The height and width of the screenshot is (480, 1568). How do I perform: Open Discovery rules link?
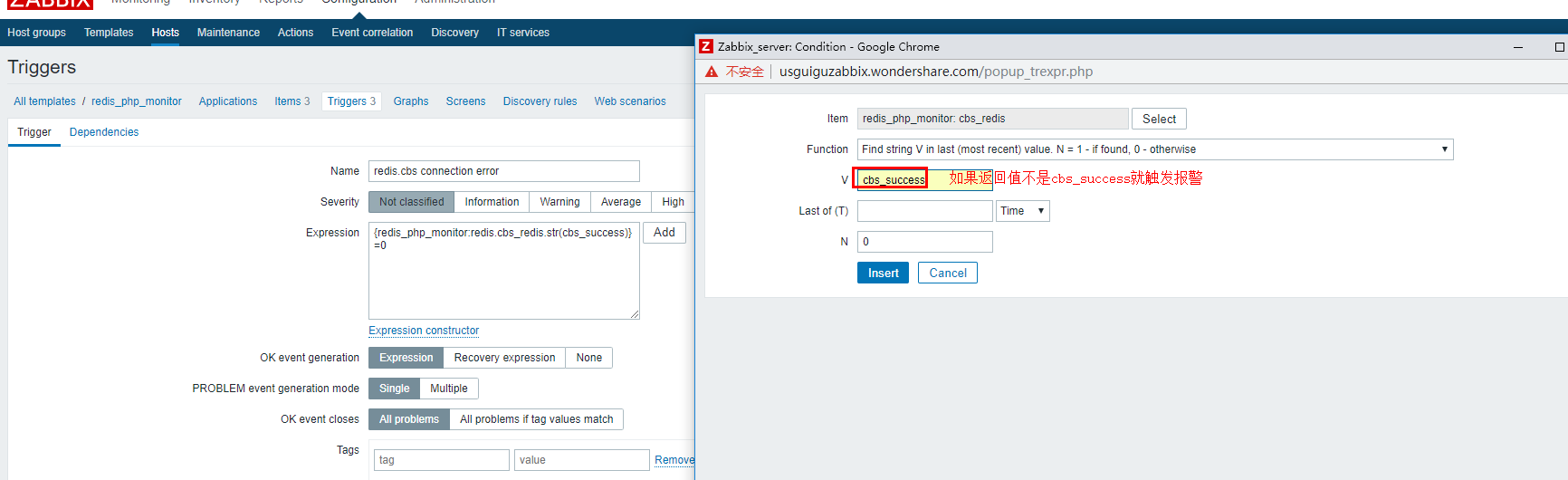coord(540,101)
